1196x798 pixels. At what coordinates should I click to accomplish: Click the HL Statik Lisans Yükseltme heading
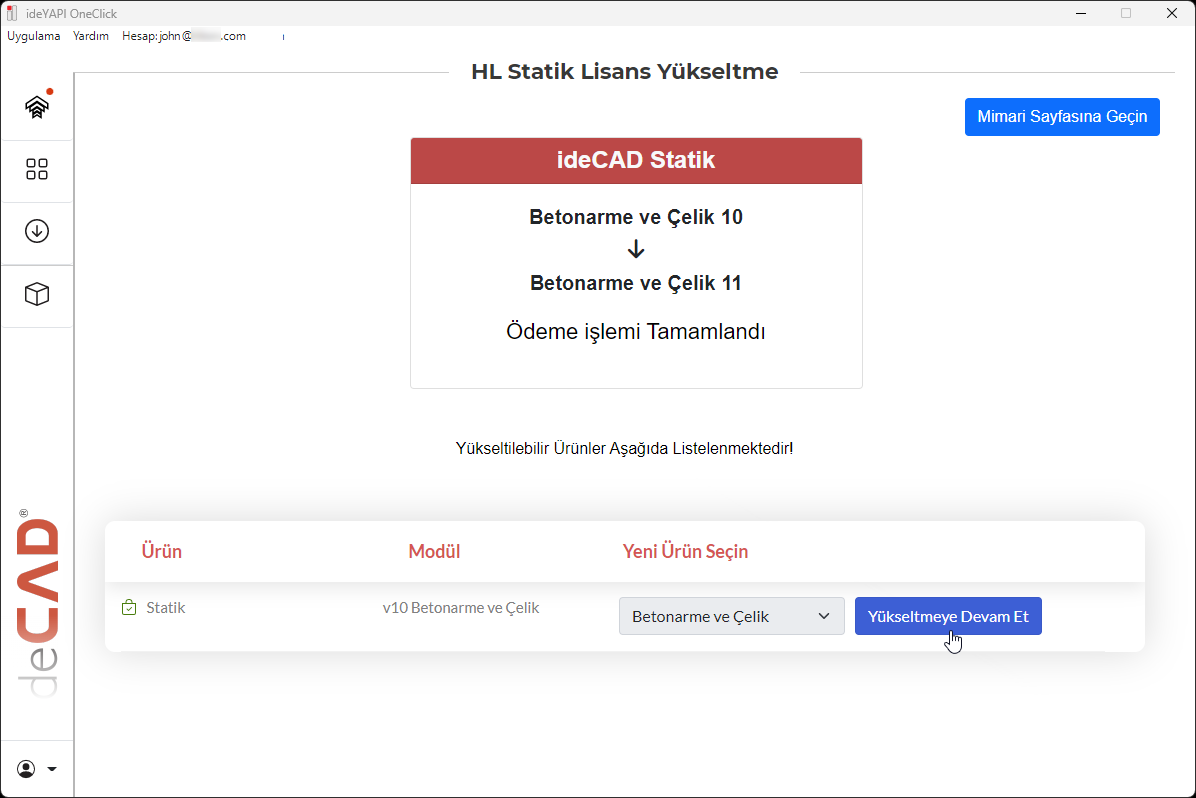625,72
